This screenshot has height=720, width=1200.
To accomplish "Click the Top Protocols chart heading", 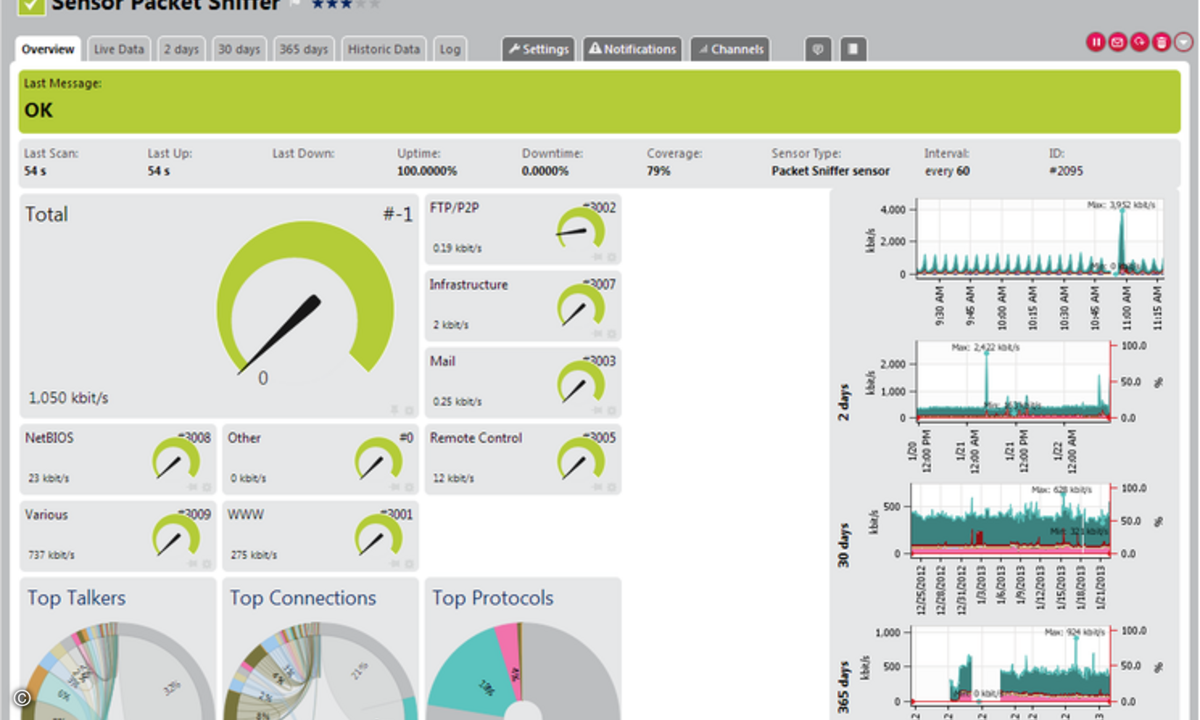I will coord(492,598).
